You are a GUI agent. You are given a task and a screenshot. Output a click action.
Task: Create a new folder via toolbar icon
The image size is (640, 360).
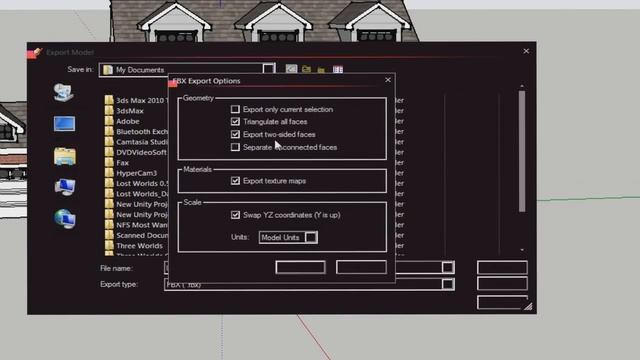coord(321,70)
